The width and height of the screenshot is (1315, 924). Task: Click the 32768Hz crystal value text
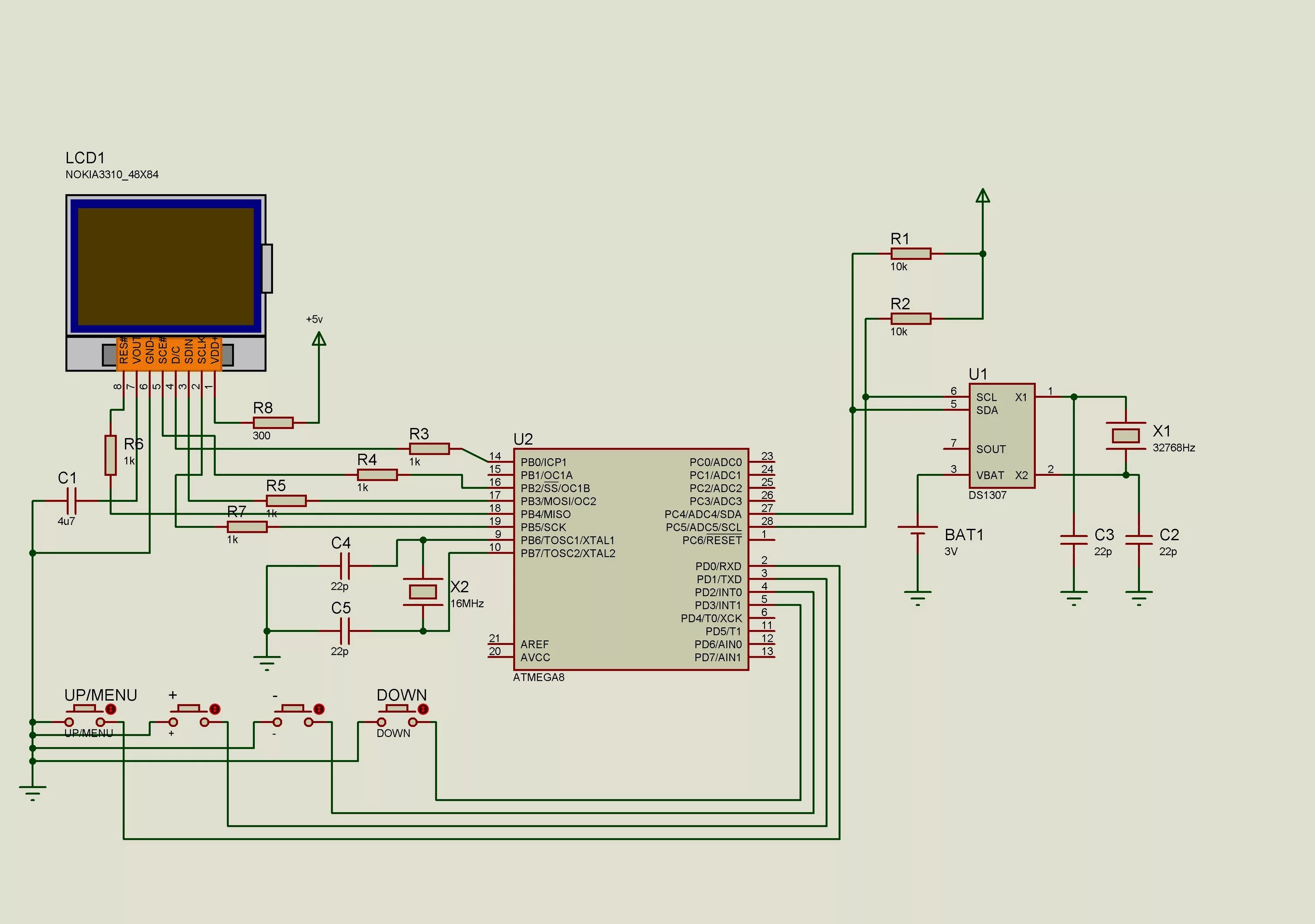coord(1173,448)
